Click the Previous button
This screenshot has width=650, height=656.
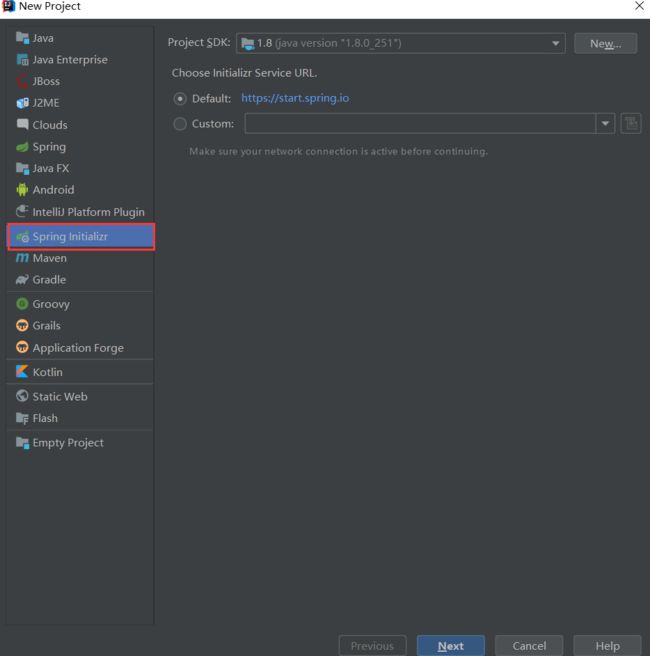[372, 646]
